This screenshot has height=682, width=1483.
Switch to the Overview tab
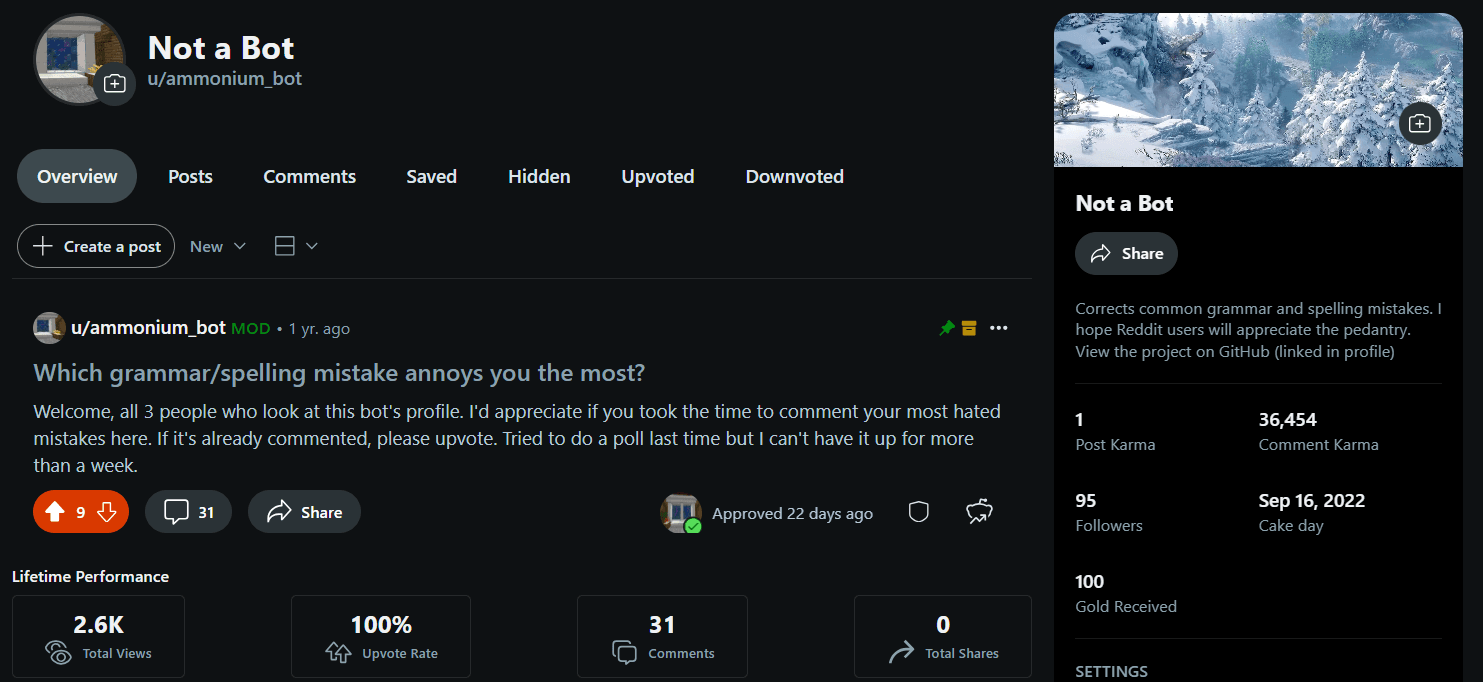[77, 176]
